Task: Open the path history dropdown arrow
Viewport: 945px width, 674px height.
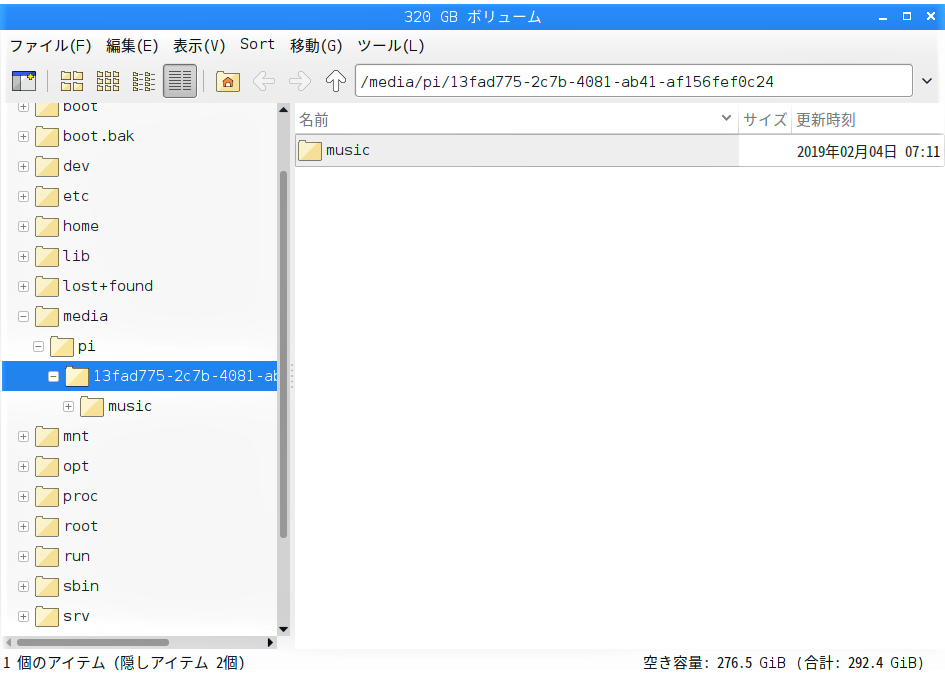Action: point(927,81)
